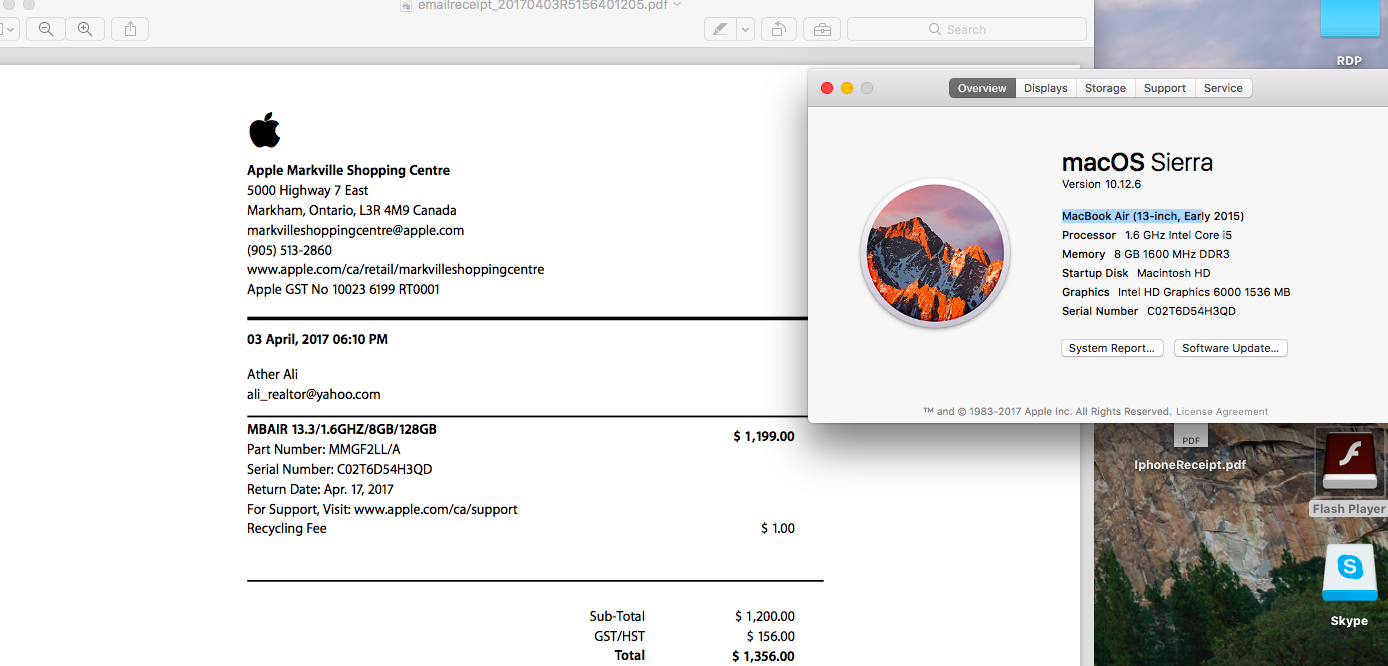The height and width of the screenshot is (666, 1388).
Task: Close the About This Mac window
Action: tap(827, 88)
